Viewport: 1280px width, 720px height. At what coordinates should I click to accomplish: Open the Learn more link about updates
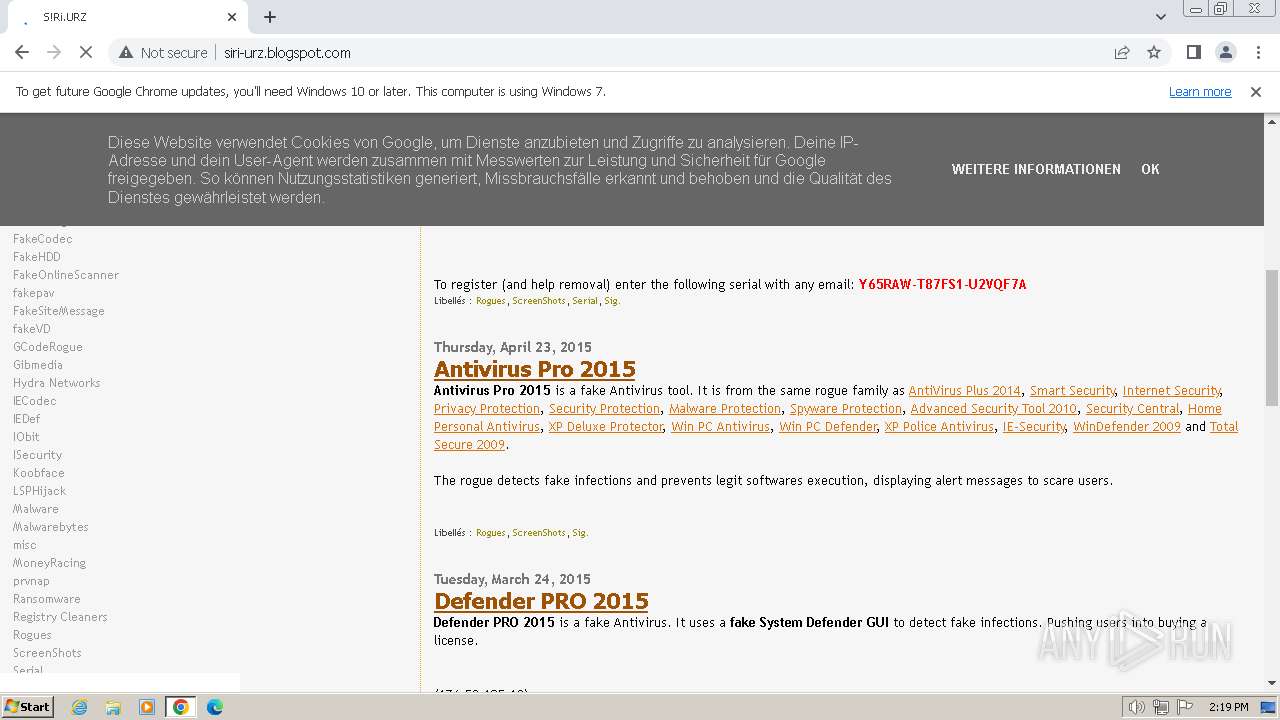click(x=1200, y=92)
